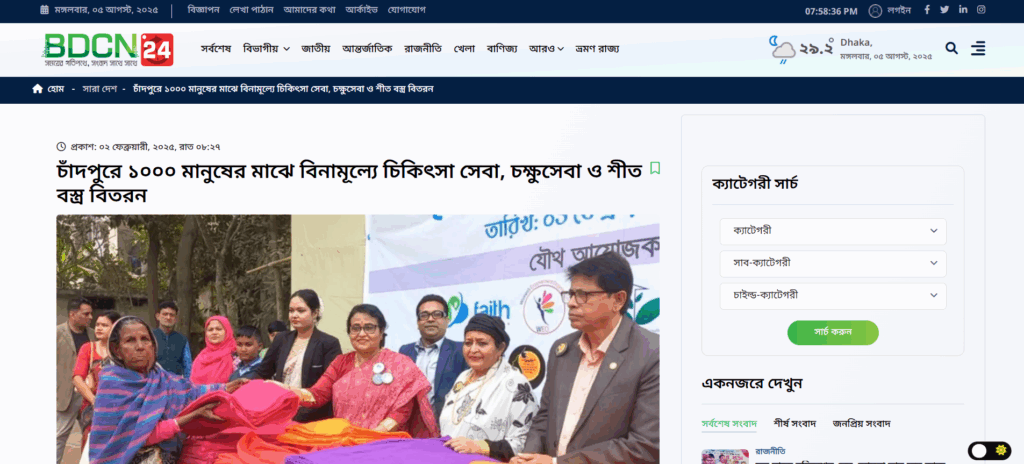Screen dimensions: 1024x464
Task: Click the search magnifier icon
Action: pyautogui.click(x=952, y=48)
